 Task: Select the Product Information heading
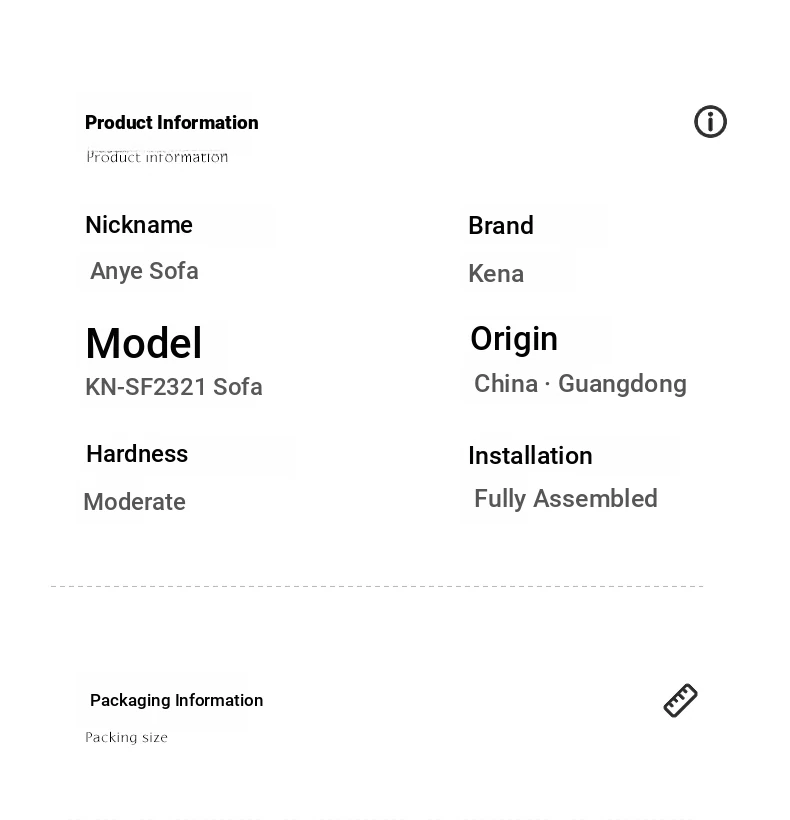pyautogui.click(x=171, y=122)
